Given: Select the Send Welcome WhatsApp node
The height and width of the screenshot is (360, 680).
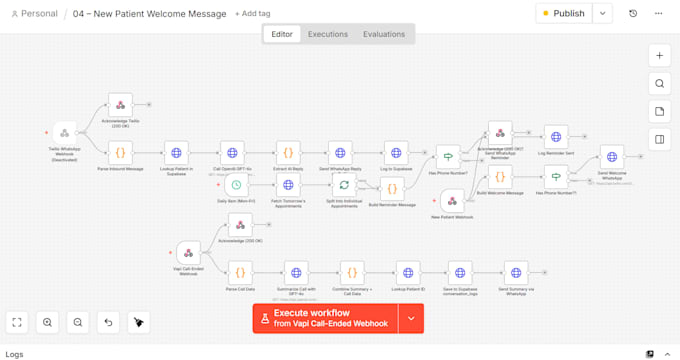Looking at the screenshot, I should coord(612,157).
